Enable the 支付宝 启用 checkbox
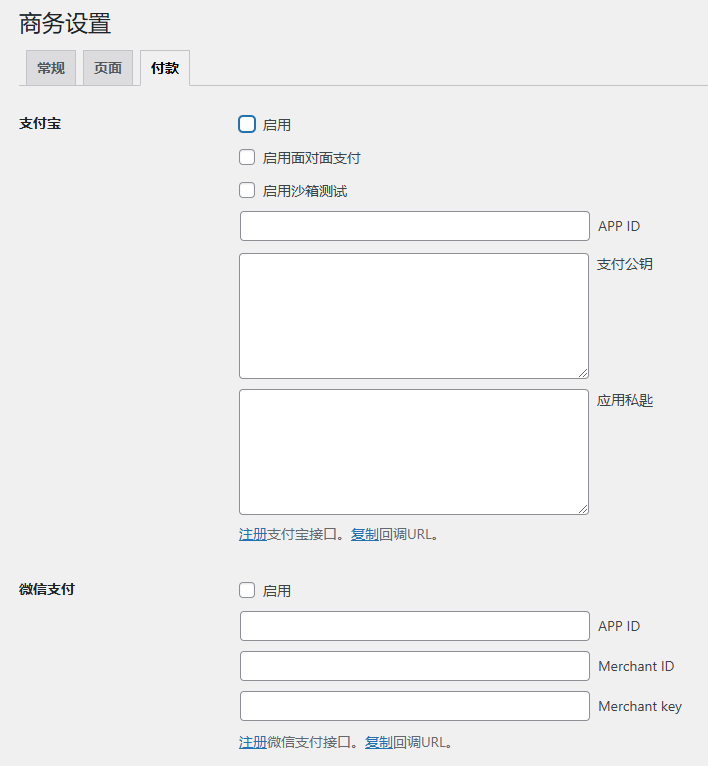708x766 pixels. click(x=247, y=125)
